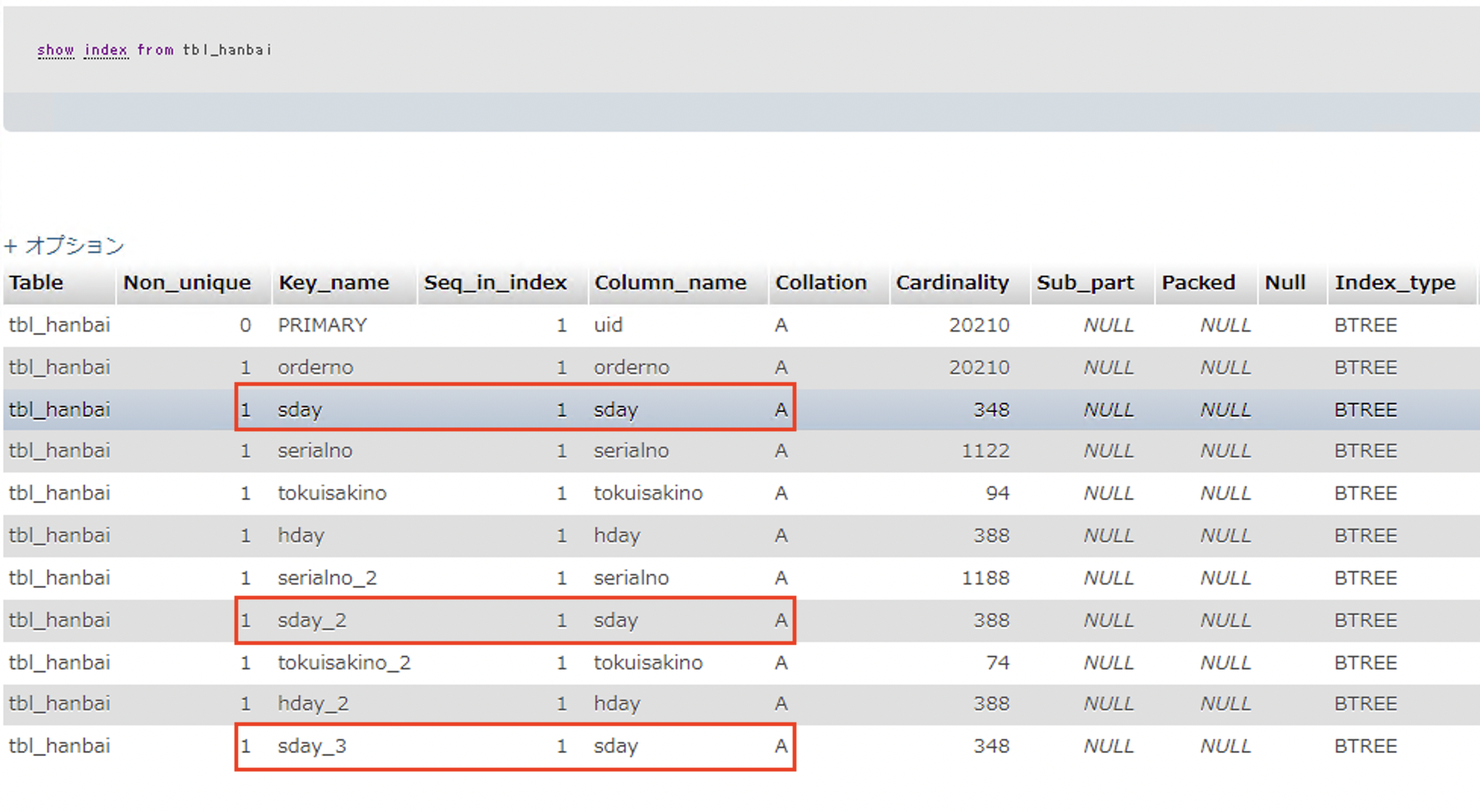
Task: Click the Column_name column header
Action: (x=670, y=283)
